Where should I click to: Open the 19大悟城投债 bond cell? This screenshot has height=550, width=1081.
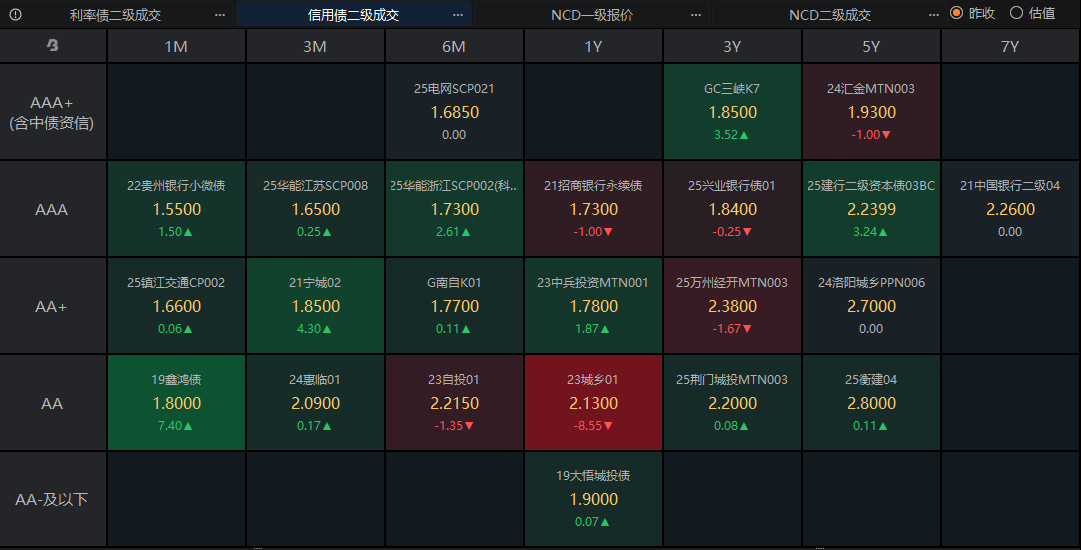pos(593,498)
